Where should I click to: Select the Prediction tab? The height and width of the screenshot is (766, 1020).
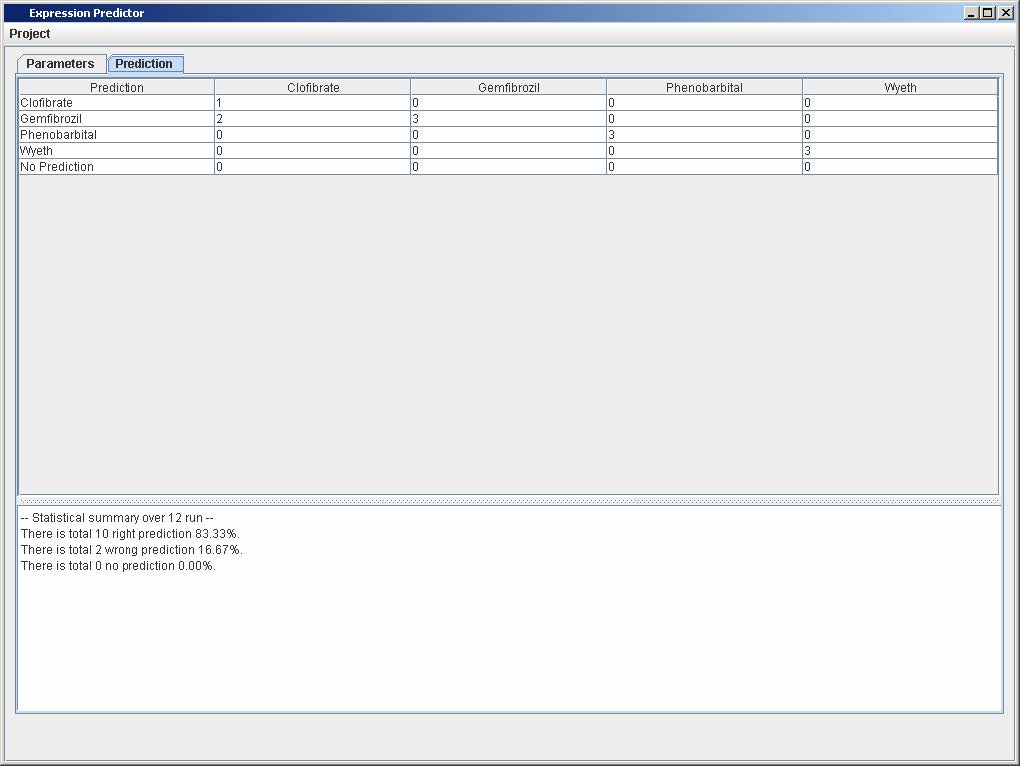click(144, 64)
